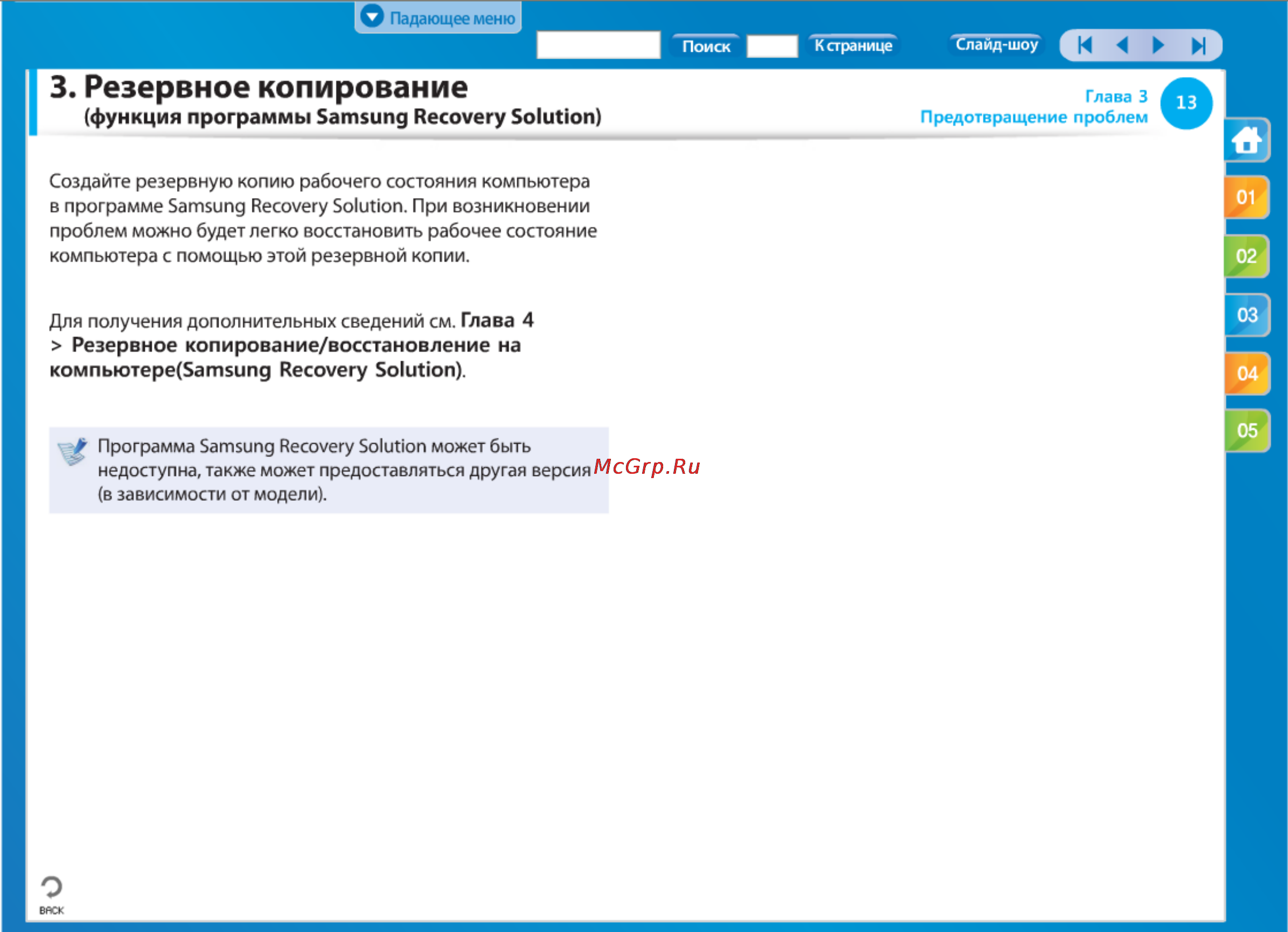This screenshot has height=932, width=1288.
Task: Open chapter tab 02
Action: (x=1246, y=256)
